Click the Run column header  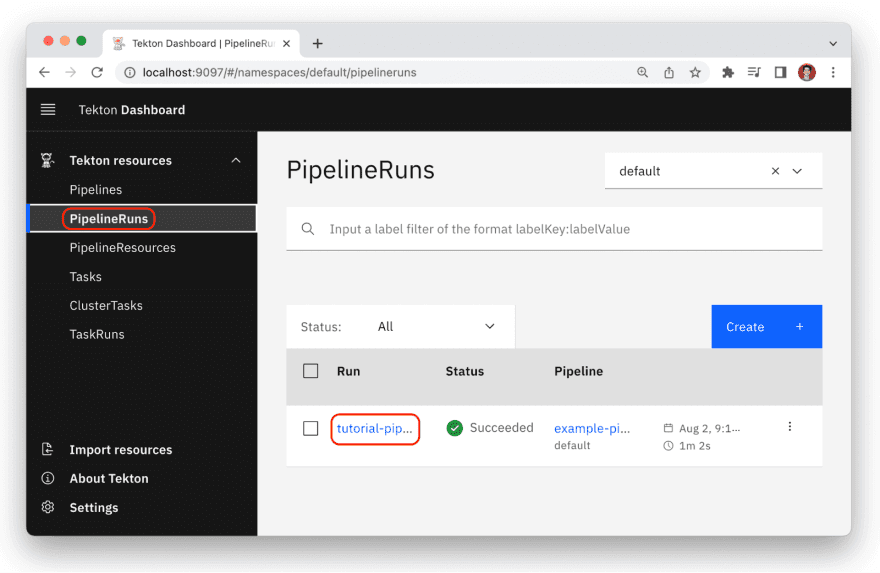coord(349,371)
